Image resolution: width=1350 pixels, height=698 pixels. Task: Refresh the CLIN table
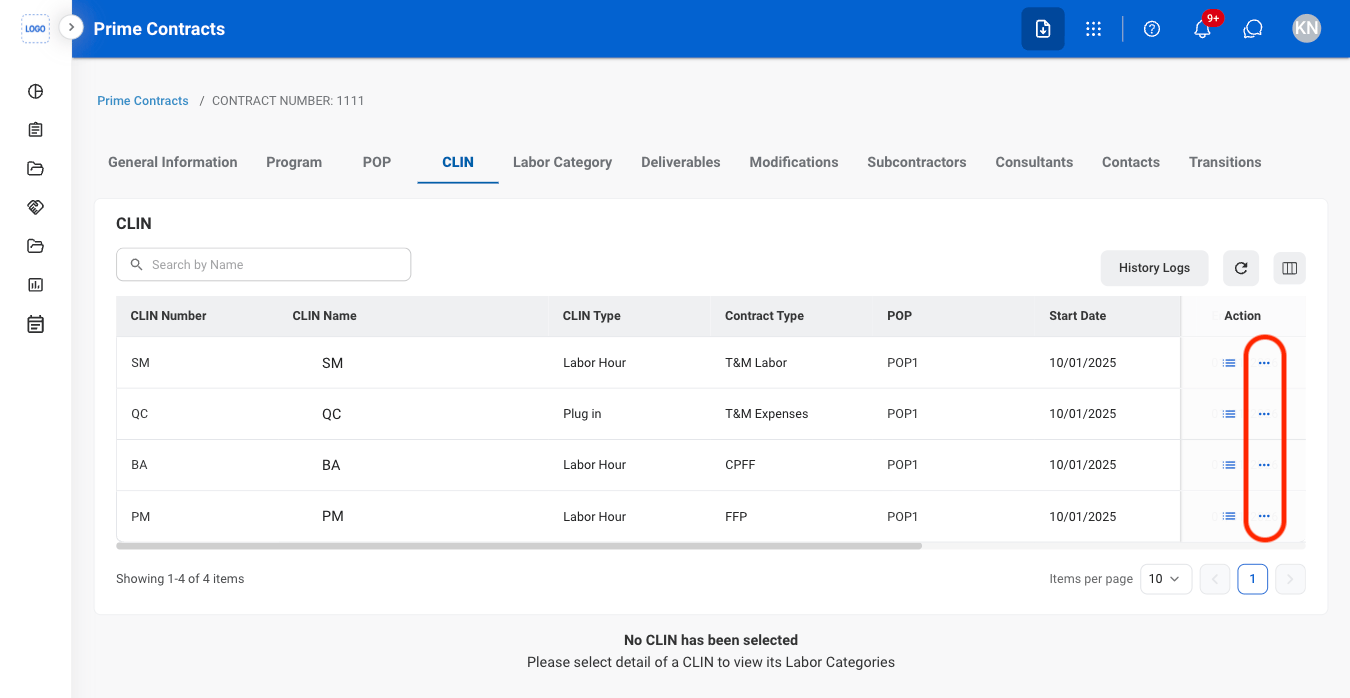pos(1241,268)
